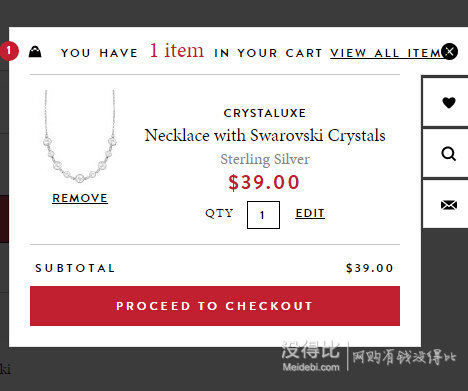This screenshot has width=468, height=391.
Task: Select the Necklace with Swarovski Crystals title
Action: tap(265, 136)
